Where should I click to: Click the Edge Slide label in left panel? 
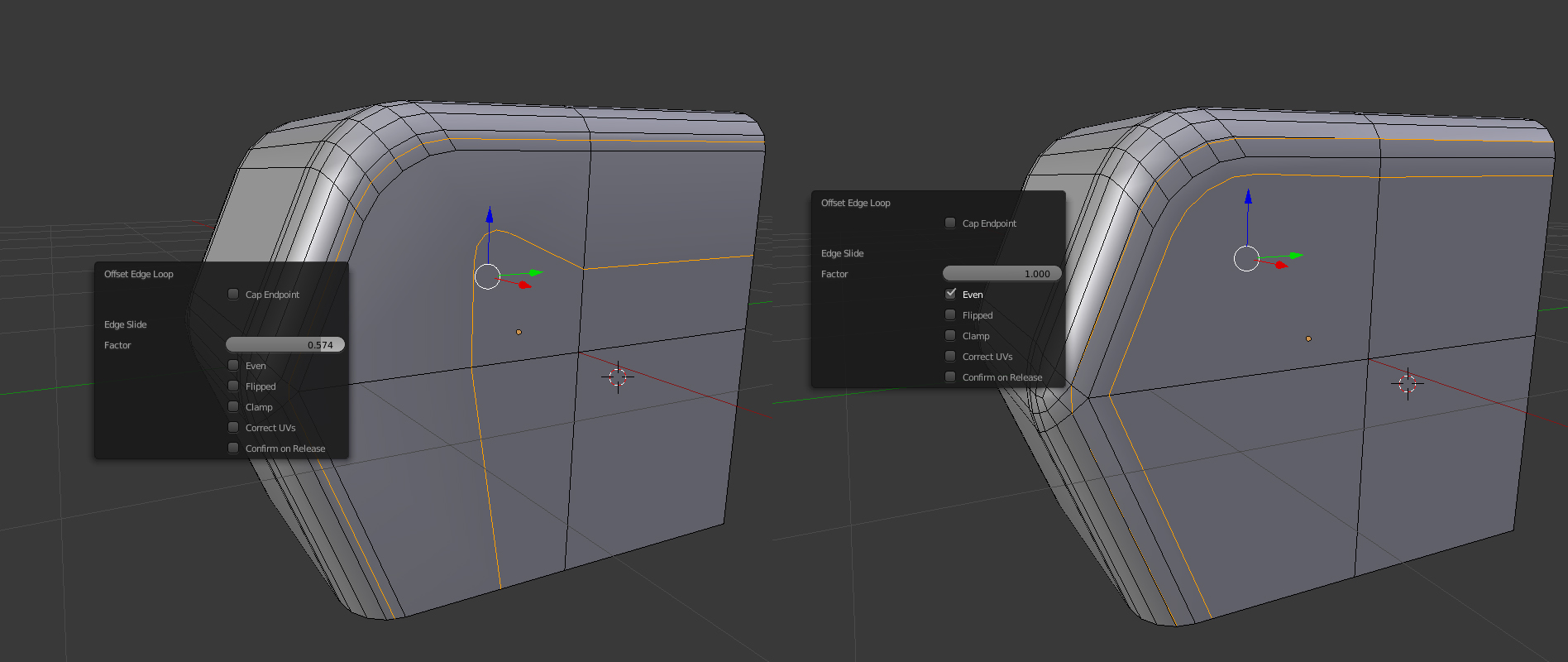click(126, 324)
